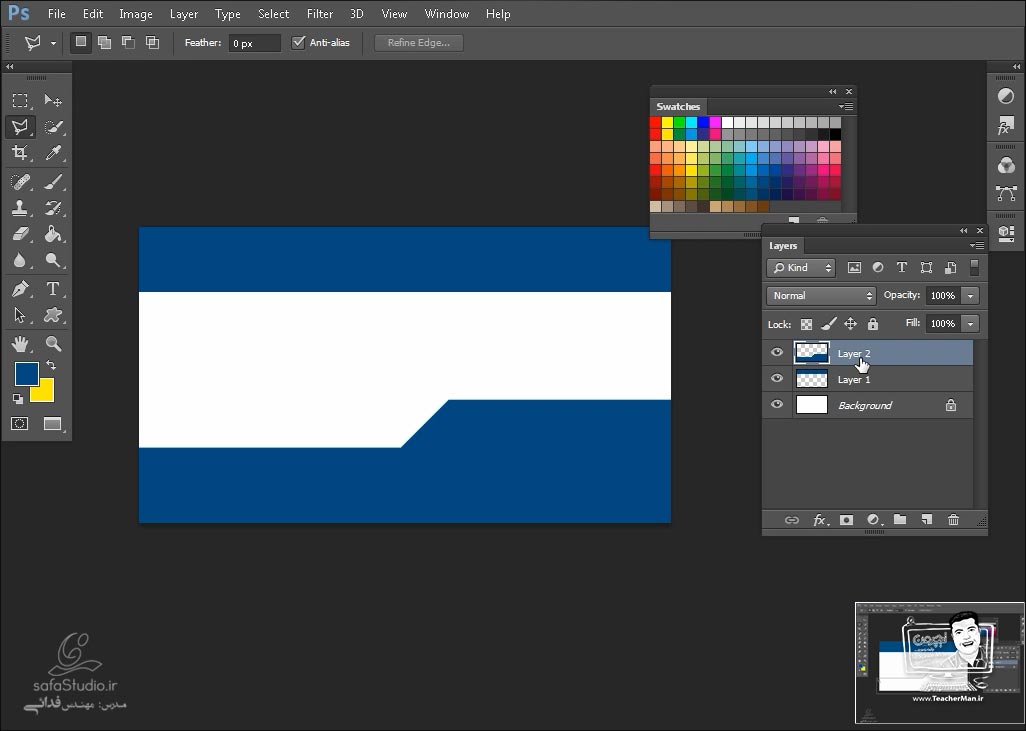1026x731 pixels.
Task: Select the Crop tool
Action: point(20,153)
